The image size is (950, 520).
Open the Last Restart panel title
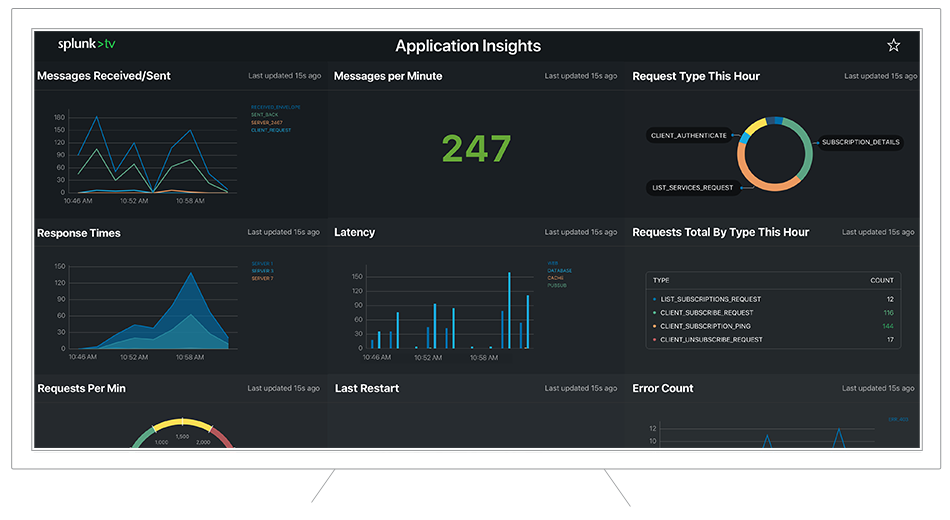(367, 388)
